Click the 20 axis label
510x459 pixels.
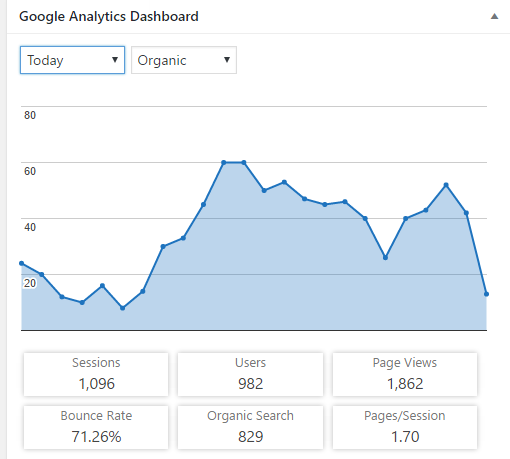(x=30, y=283)
